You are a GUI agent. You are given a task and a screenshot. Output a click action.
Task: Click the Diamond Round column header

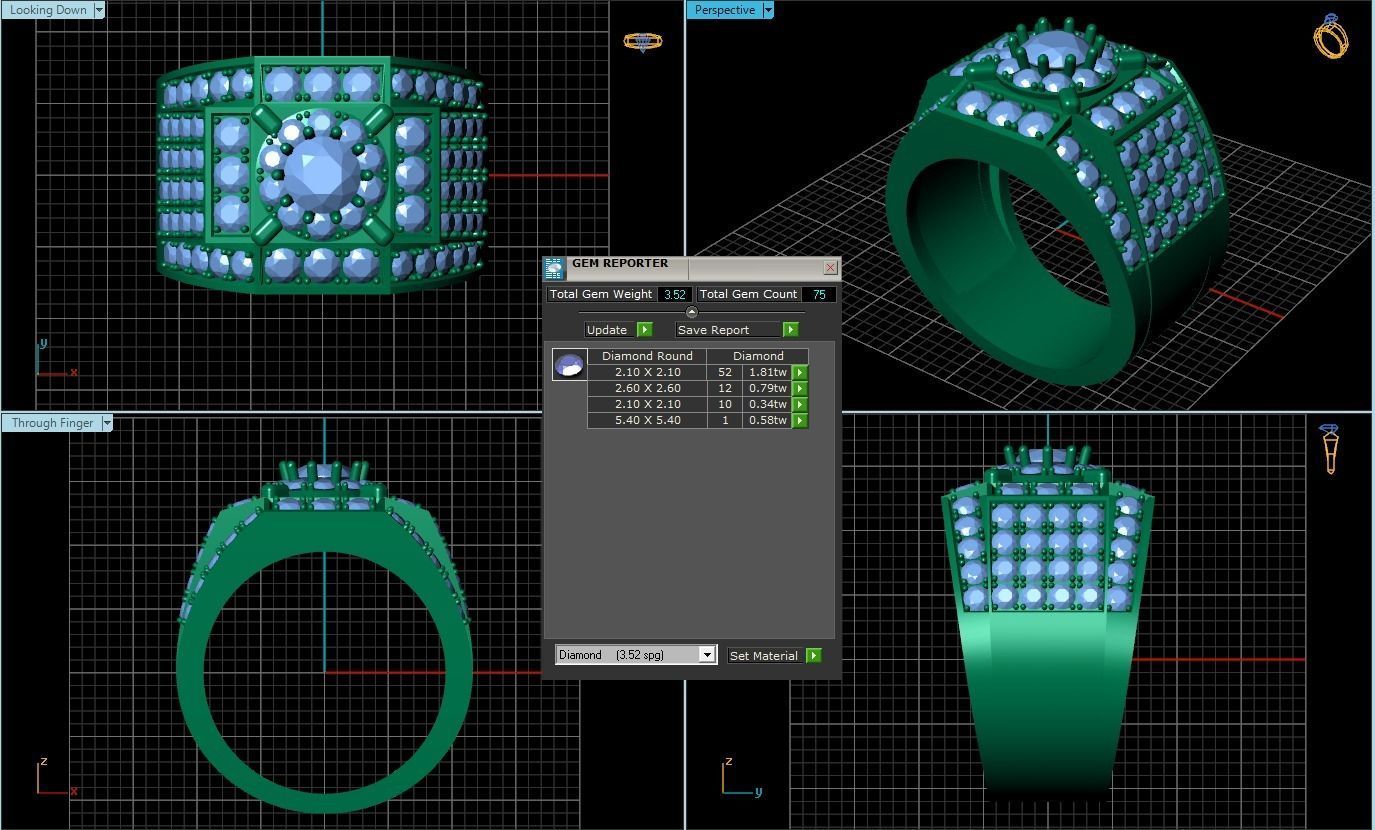[647, 356]
